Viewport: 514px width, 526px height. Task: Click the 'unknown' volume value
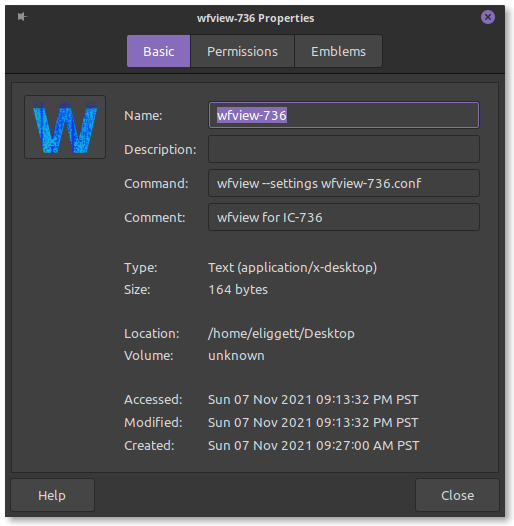(x=236, y=356)
